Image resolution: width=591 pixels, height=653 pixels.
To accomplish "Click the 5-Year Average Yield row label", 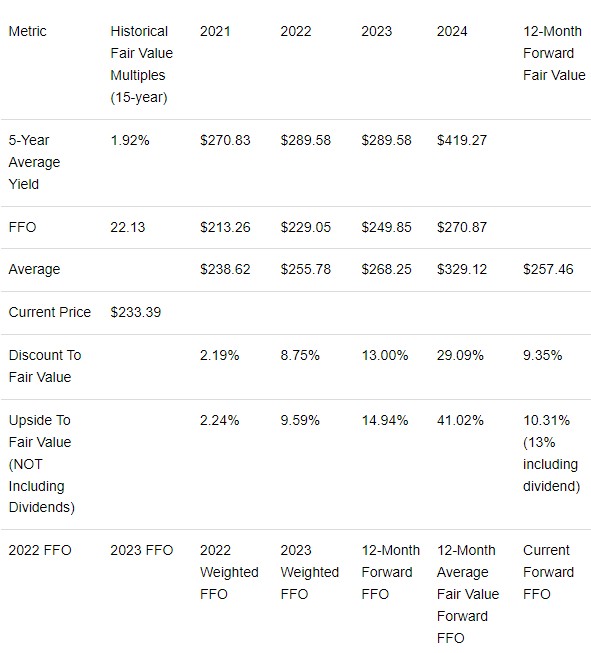I will point(34,162).
